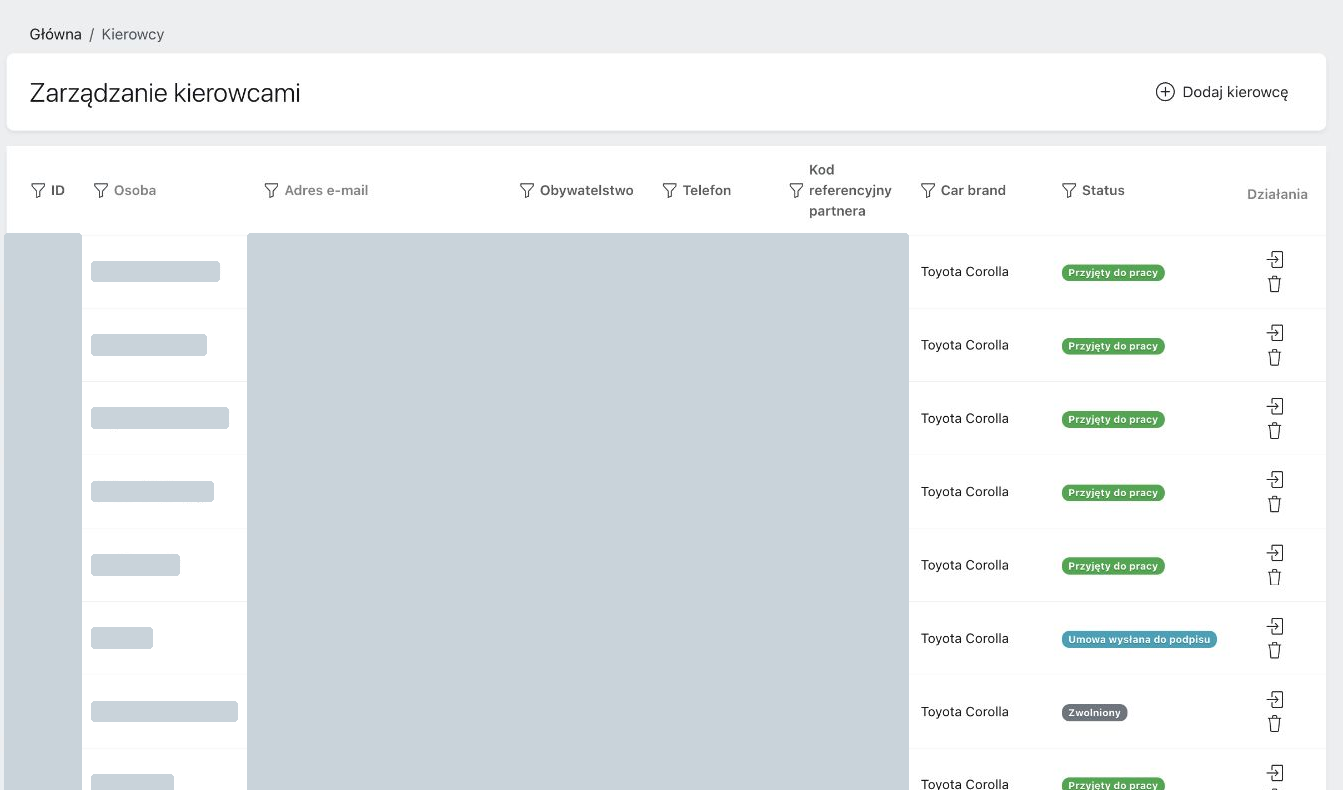
Task: Open the filter icon for ID column
Action: coord(38,190)
